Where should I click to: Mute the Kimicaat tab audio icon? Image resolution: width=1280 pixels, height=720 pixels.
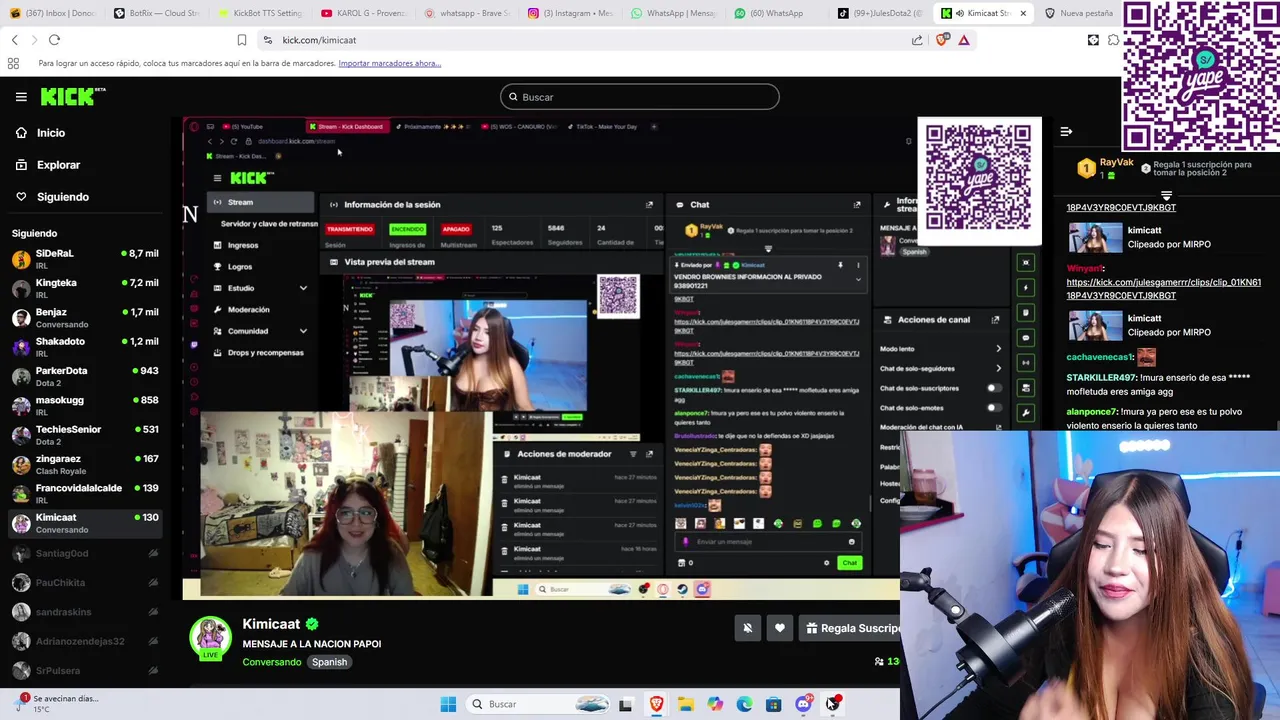(x=960, y=13)
